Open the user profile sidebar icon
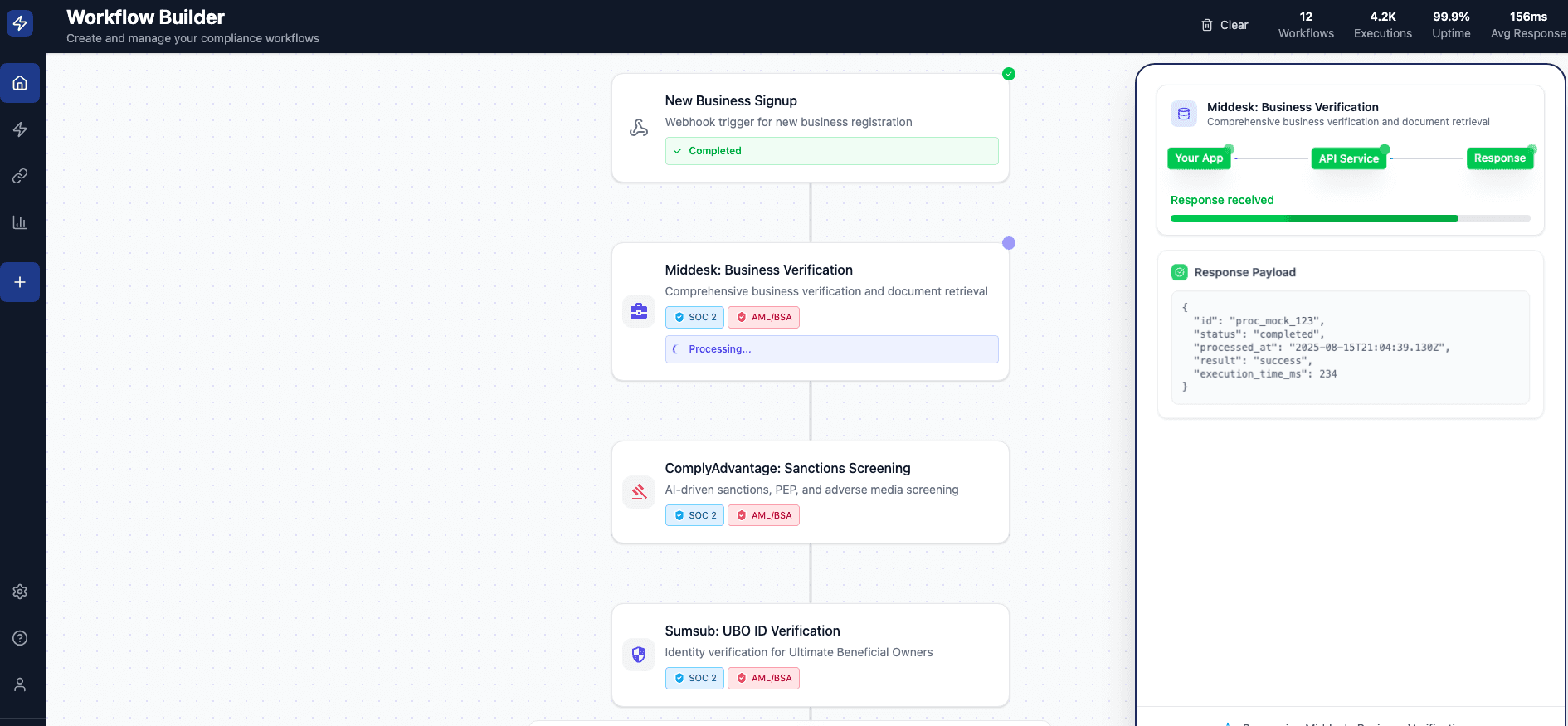Viewport: 1568px width, 726px height. [x=20, y=685]
